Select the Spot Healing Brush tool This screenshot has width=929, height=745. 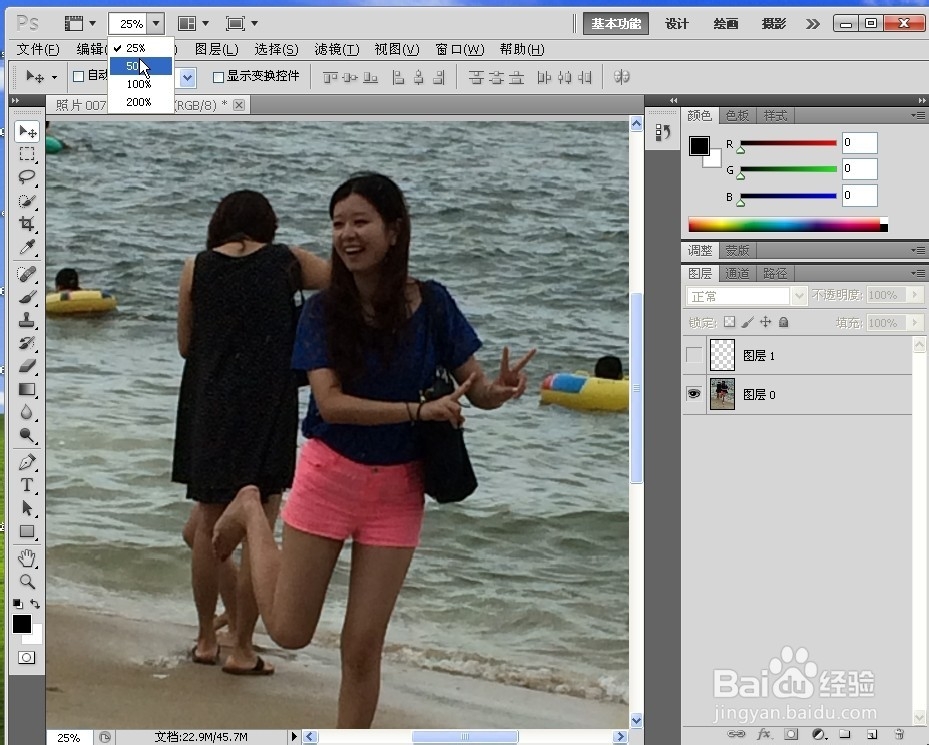pos(27,274)
